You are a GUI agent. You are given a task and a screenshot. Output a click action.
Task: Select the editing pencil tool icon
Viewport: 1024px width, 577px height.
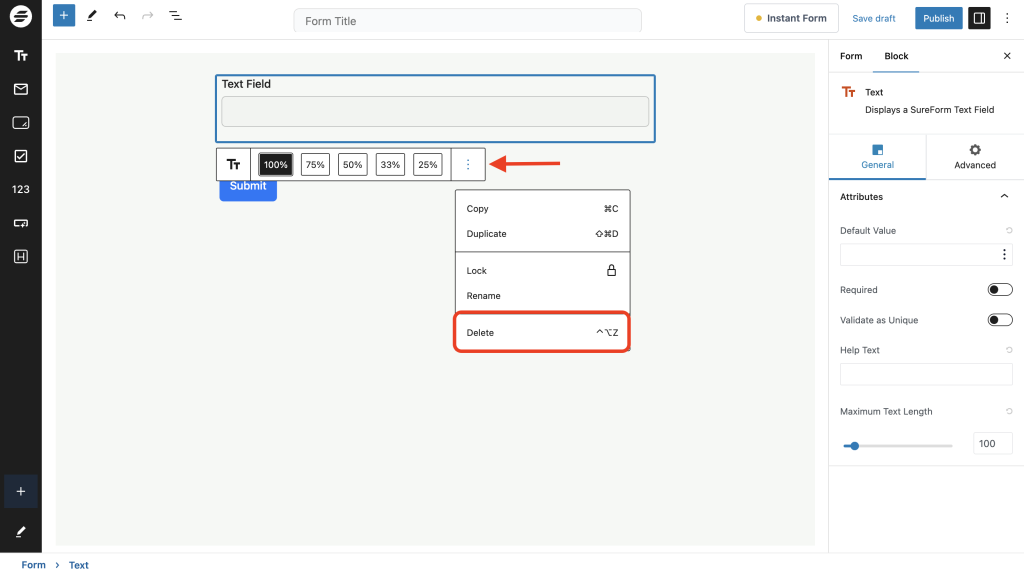pos(92,16)
